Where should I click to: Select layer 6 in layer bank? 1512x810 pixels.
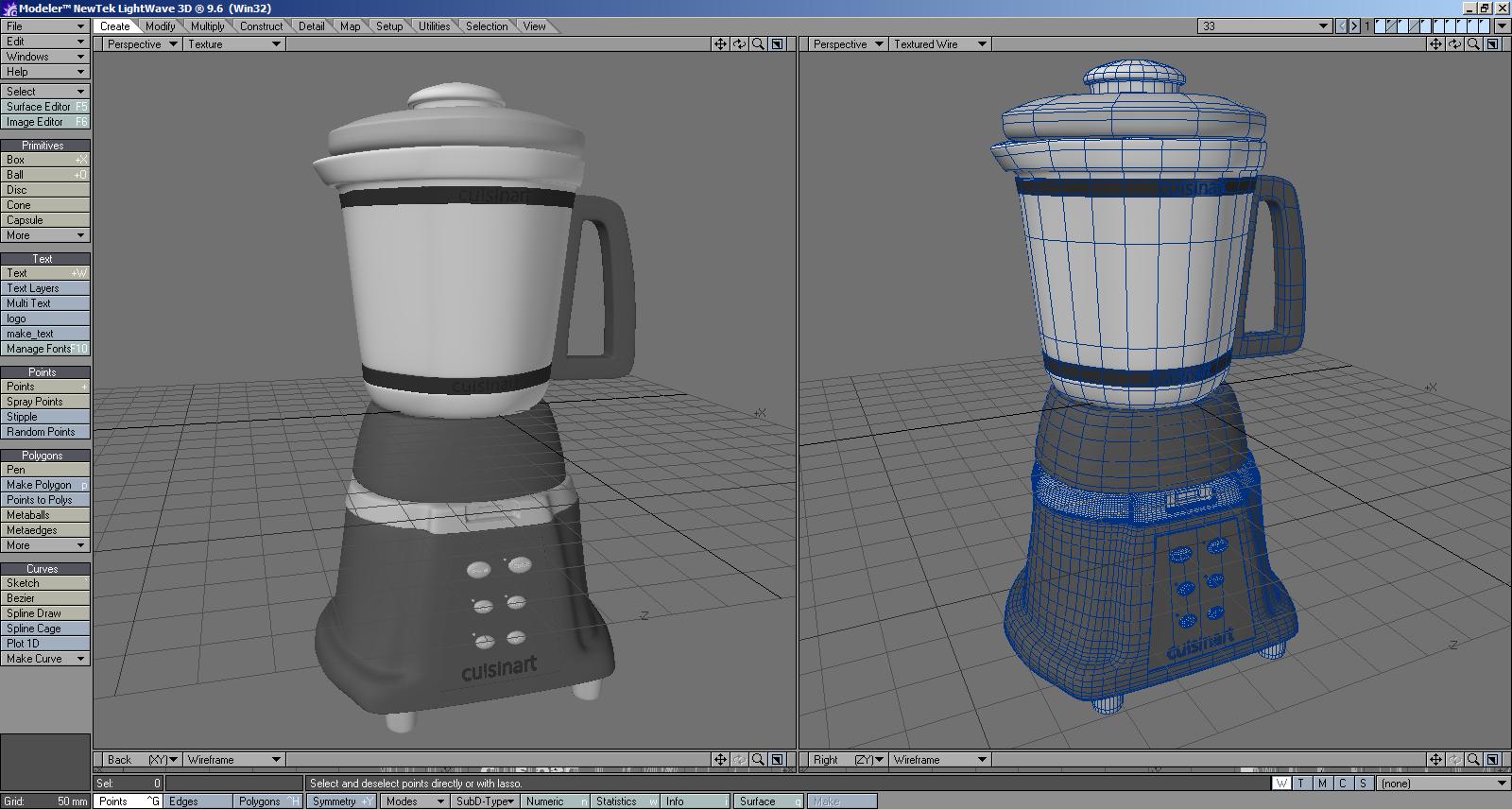point(1439,26)
